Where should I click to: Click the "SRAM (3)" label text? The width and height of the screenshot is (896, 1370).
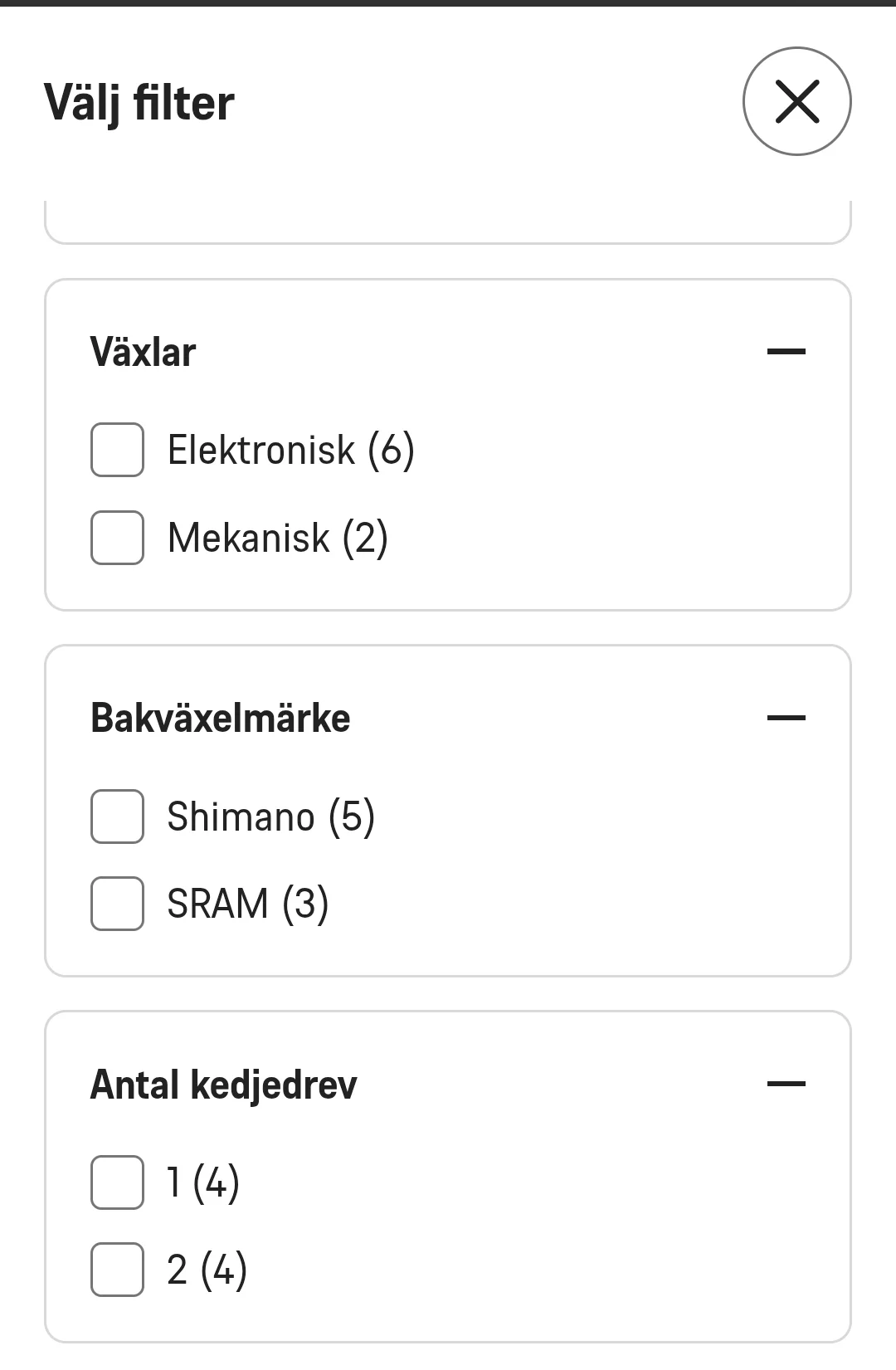(x=247, y=904)
